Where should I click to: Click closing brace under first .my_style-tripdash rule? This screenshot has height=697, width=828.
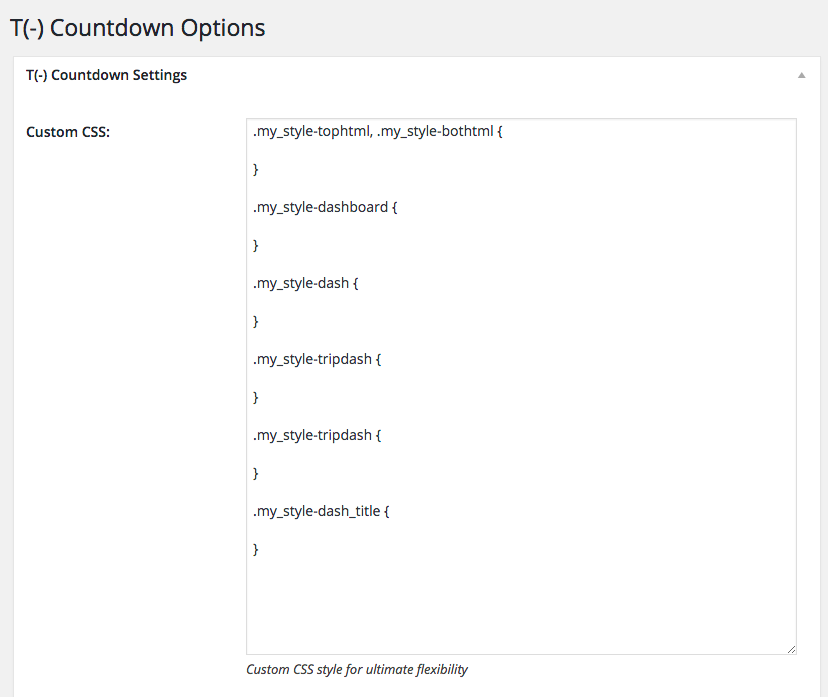click(257, 397)
